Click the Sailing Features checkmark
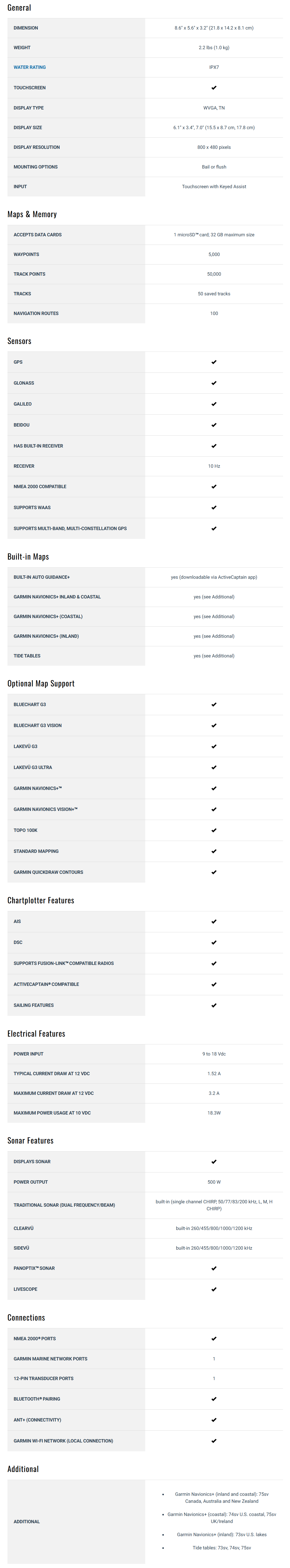This screenshot has width=290, height=1568. 214,1005
